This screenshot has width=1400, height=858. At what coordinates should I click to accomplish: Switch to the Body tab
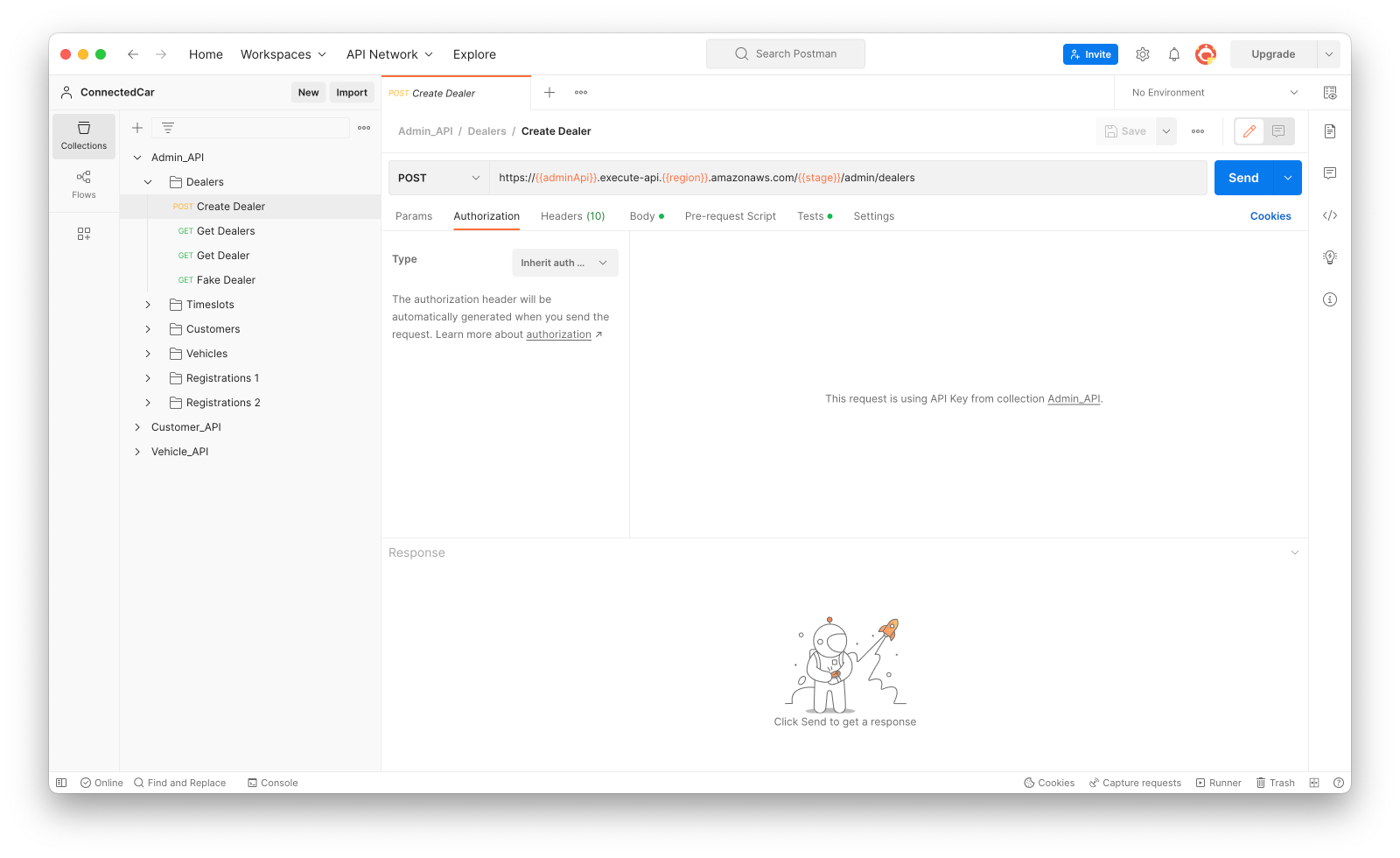pos(647,216)
